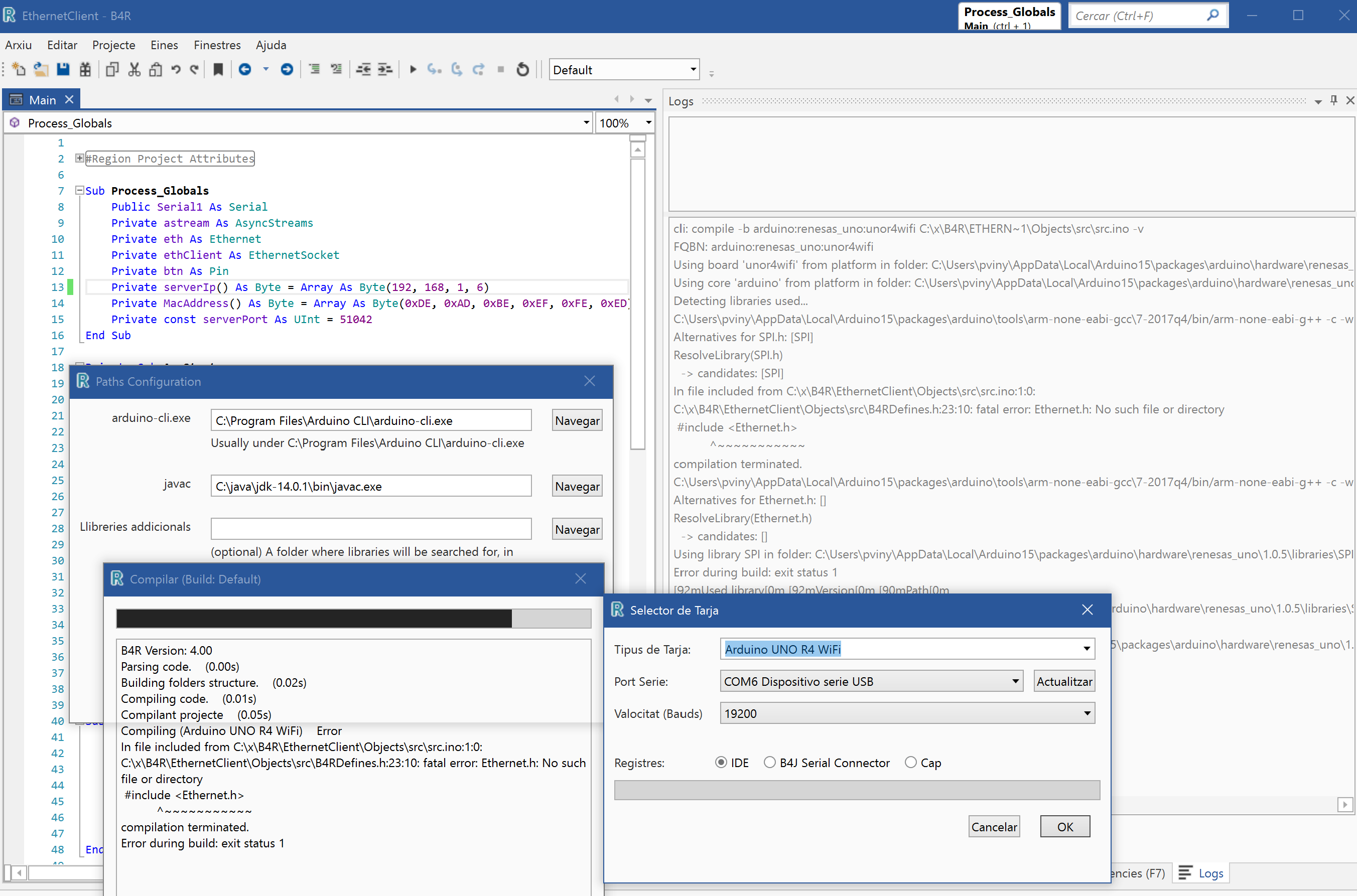1357x896 pixels.
Task: Select B4J Serial Connector radio option
Action: point(770,762)
